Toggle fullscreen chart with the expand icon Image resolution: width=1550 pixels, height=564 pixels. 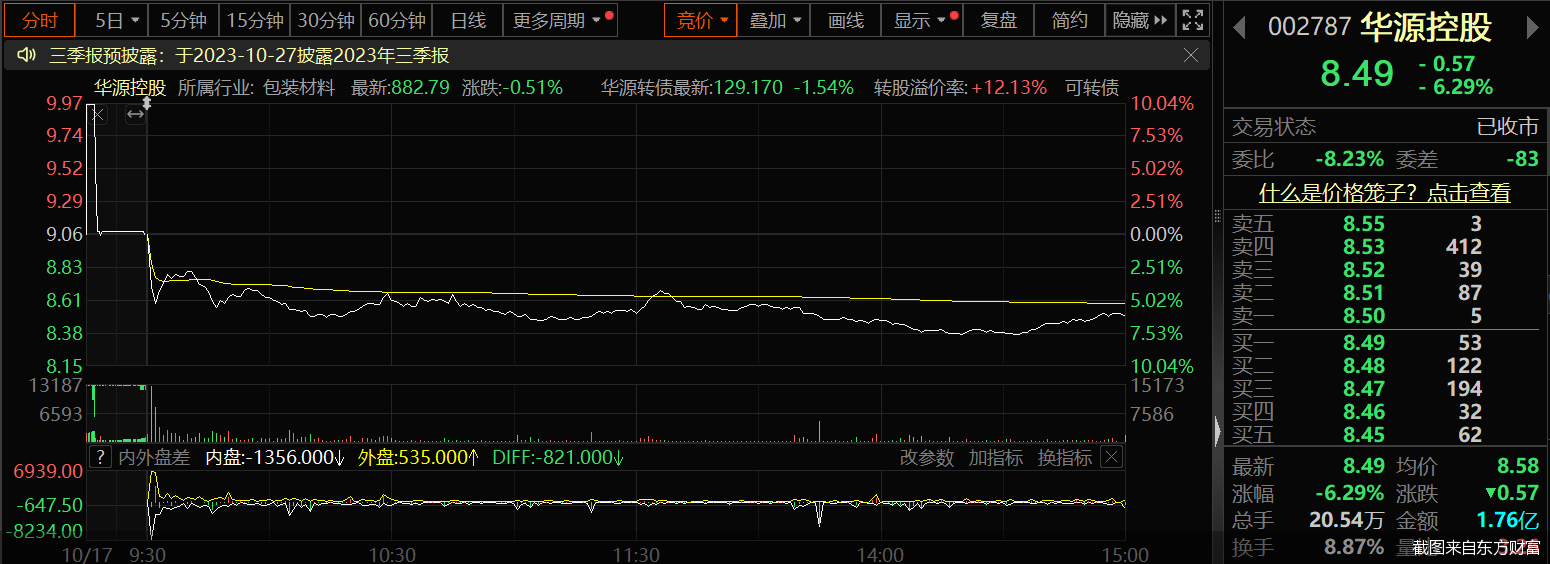1192,20
